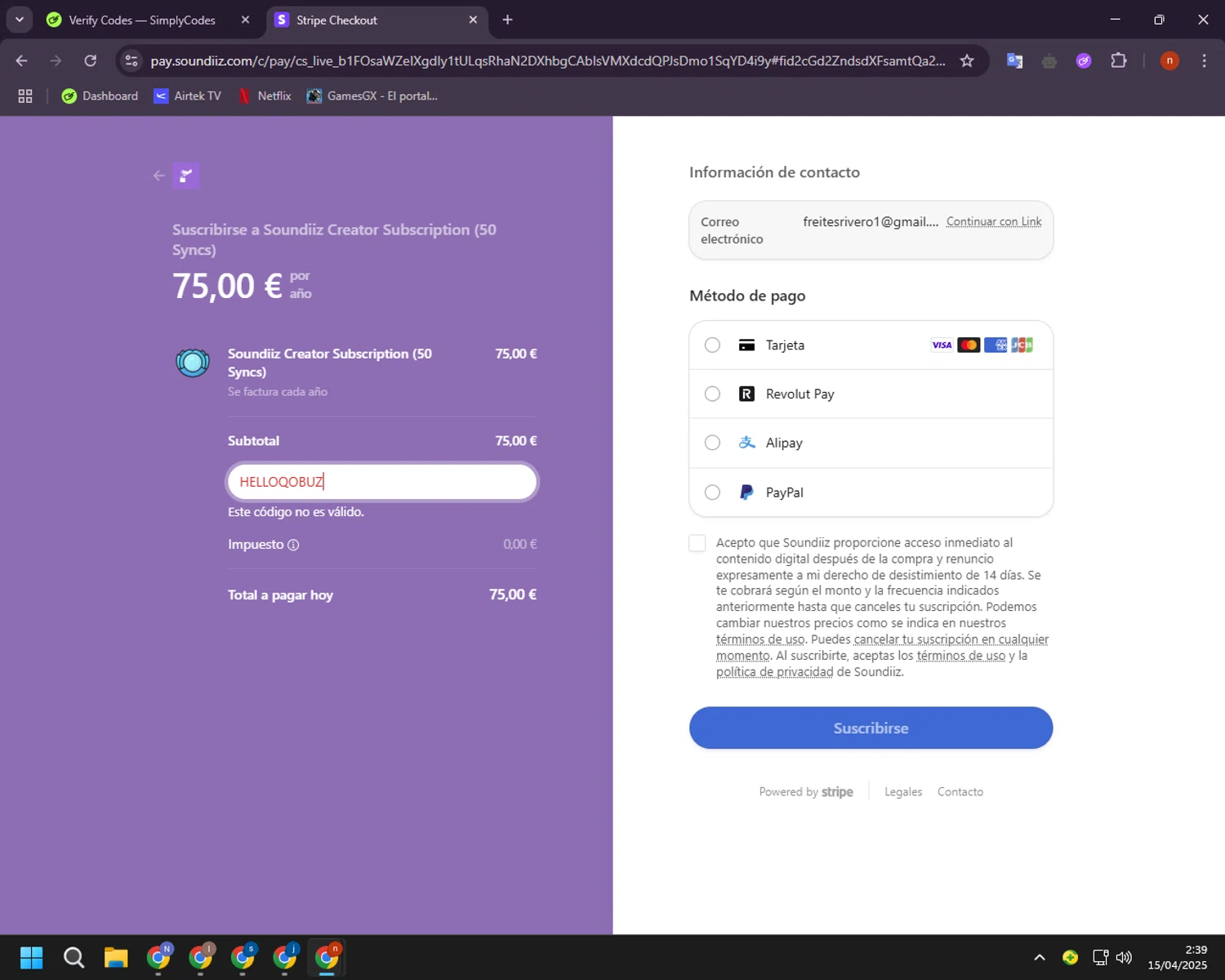This screenshot has height=980, width=1225.
Task: Open File Explorer from taskbar
Action: click(x=116, y=957)
